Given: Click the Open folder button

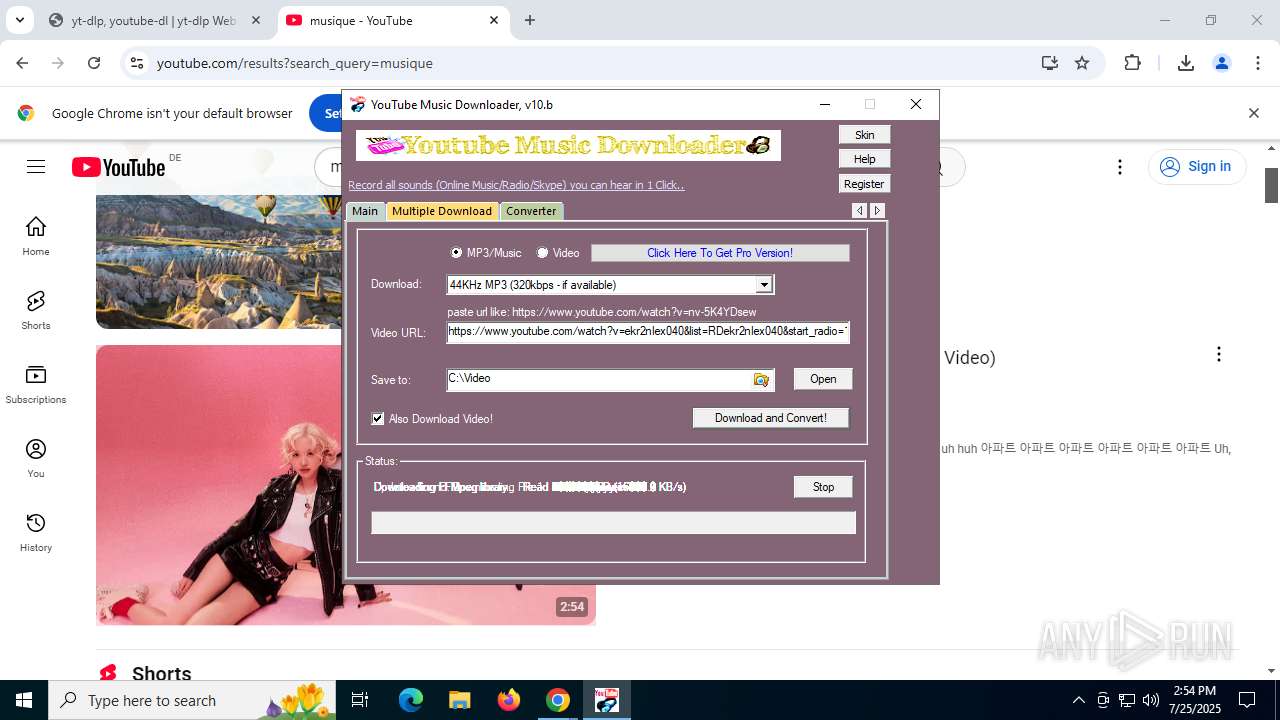Looking at the screenshot, I should (823, 379).
